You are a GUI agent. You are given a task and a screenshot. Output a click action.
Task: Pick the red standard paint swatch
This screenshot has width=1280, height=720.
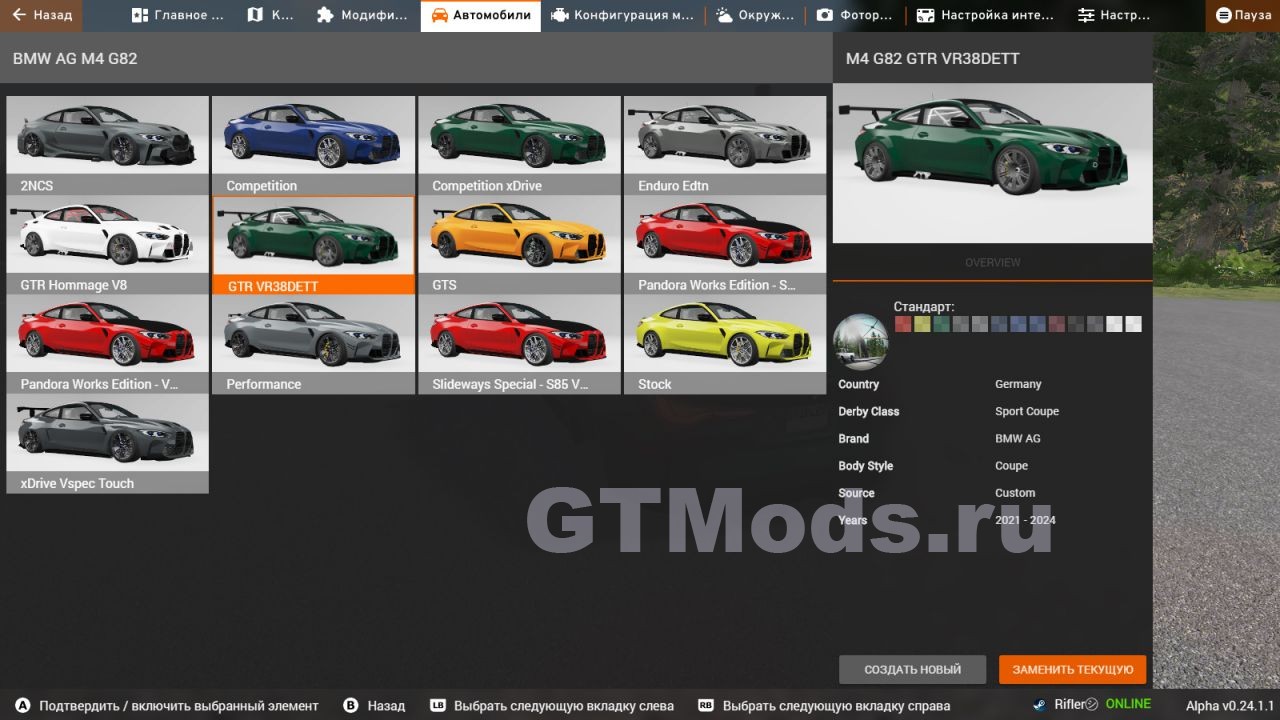(903, 324)
